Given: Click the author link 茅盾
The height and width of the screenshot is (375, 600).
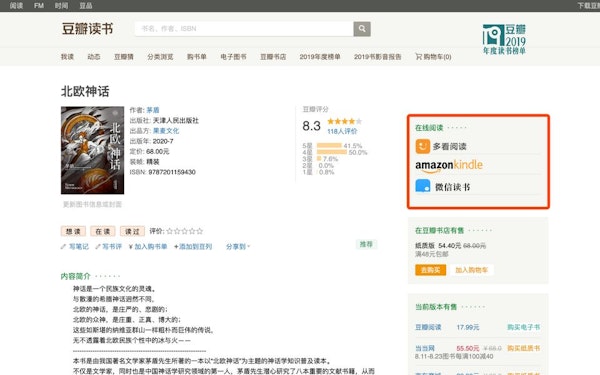Looking at the screenshot, I should (x=153, y=110).
